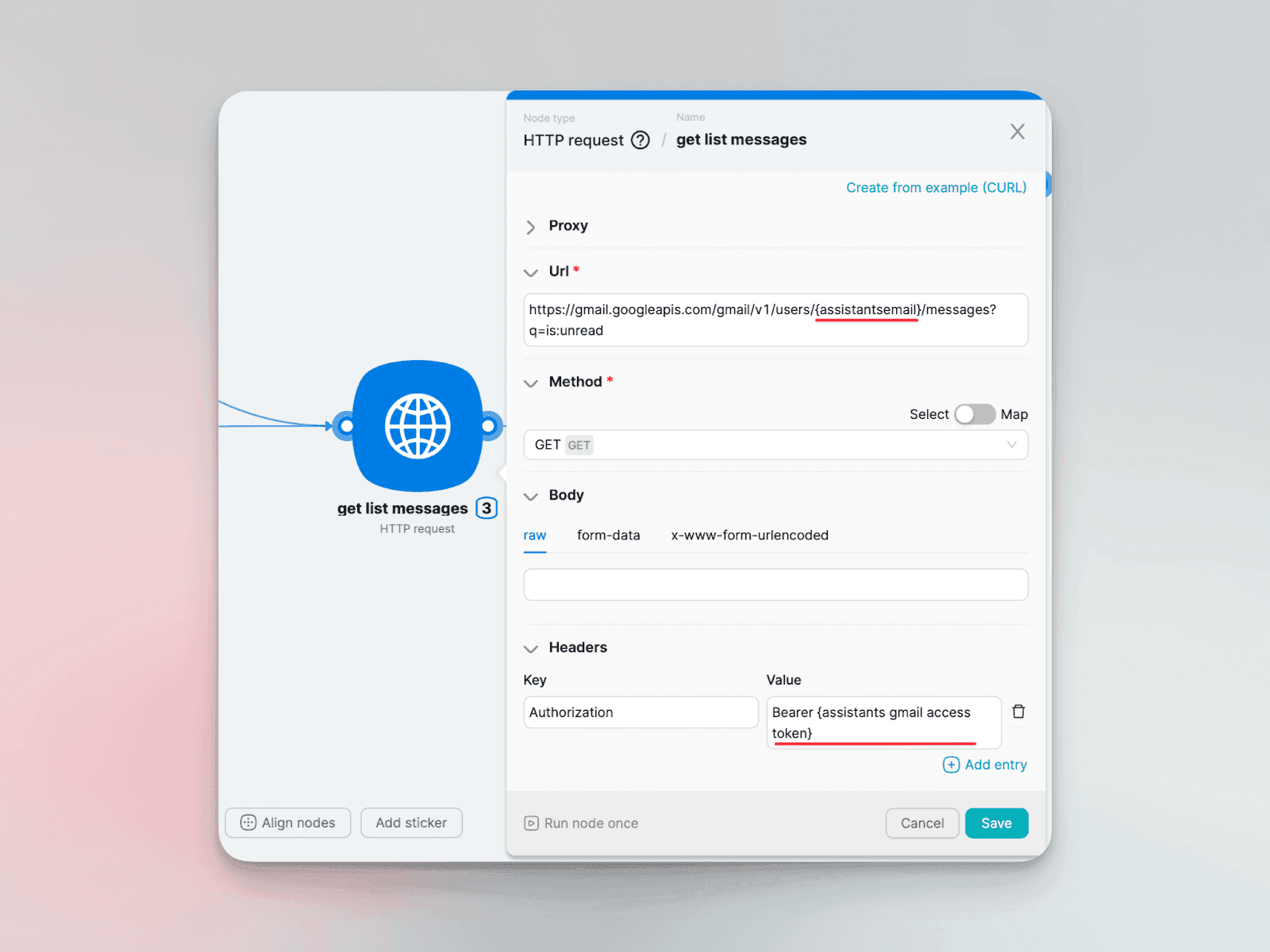Open Create from example (CURL)
Image resolution: width=1270 pixels, height=952 pixels.
click(935, 187)
